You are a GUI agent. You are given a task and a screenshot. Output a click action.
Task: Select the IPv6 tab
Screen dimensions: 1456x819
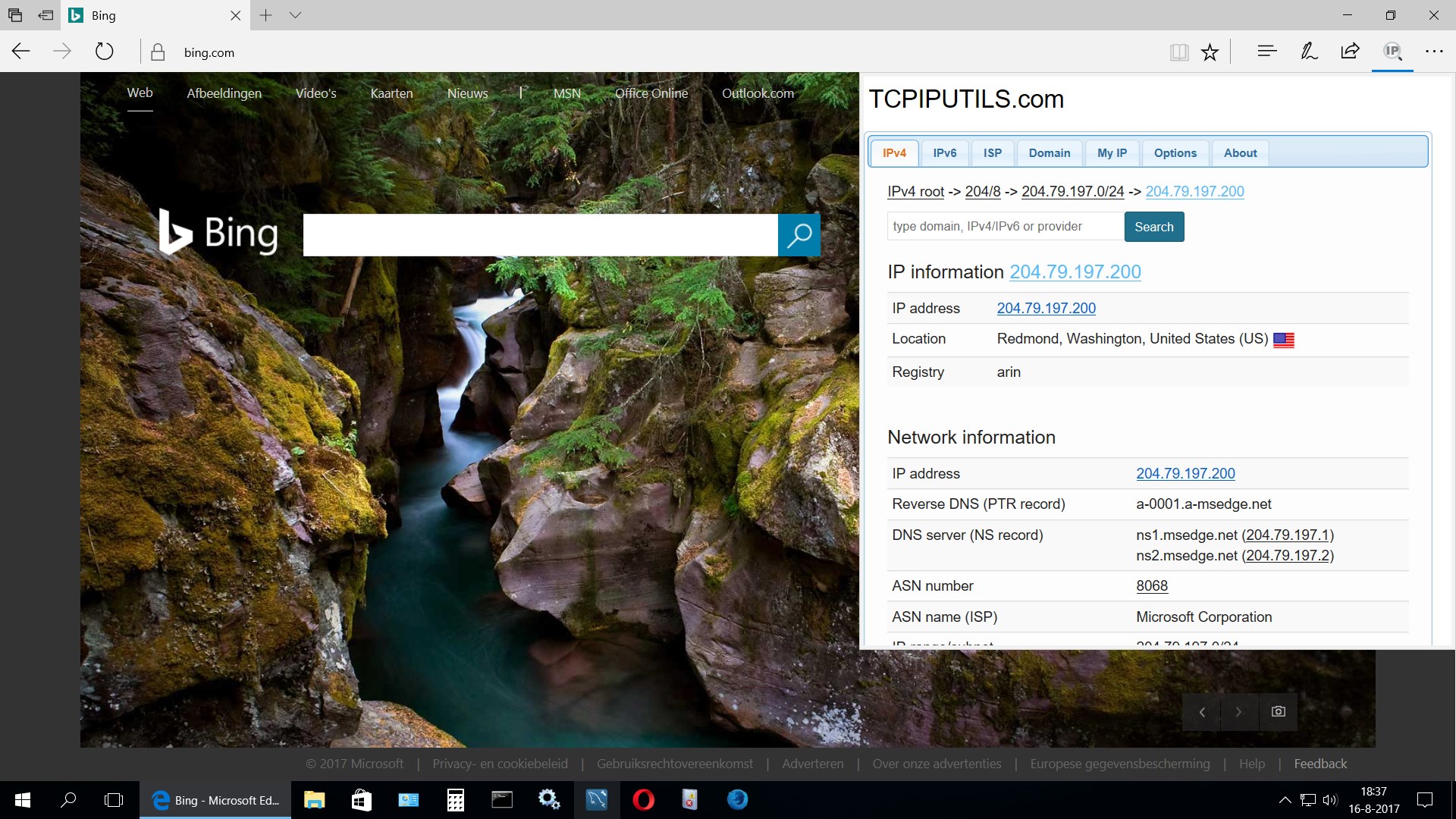(944, 152)
